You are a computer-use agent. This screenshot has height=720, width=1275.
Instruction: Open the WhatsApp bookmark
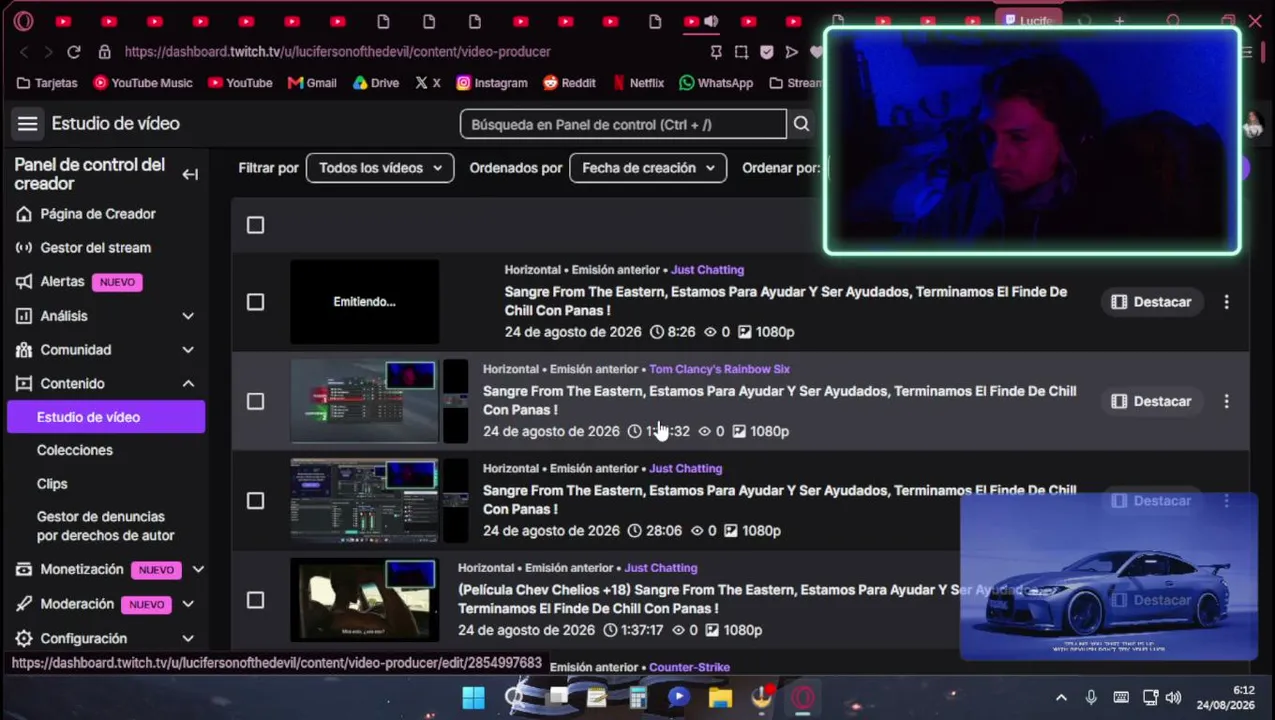716,83
